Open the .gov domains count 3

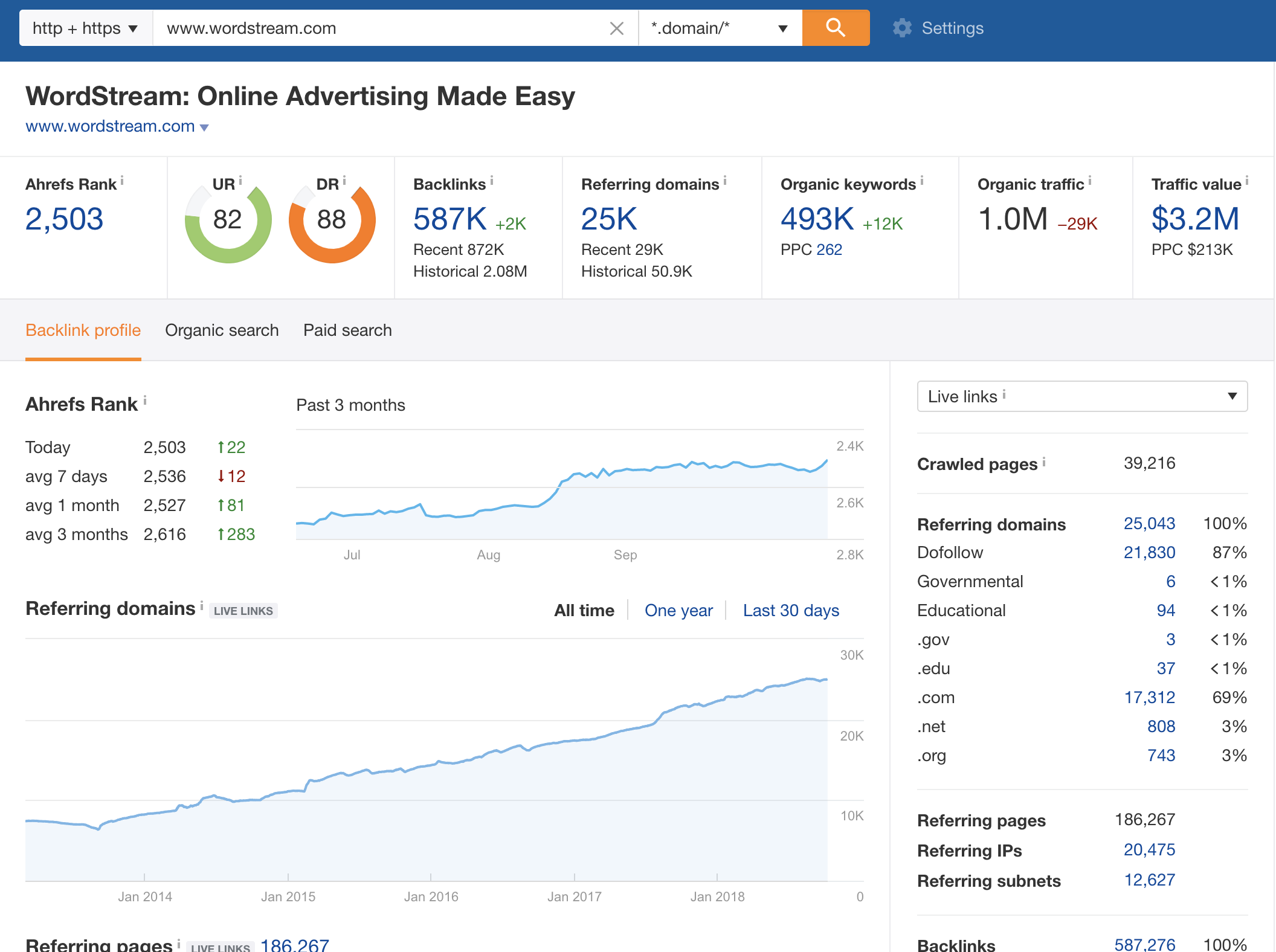tap(1171, 639)
